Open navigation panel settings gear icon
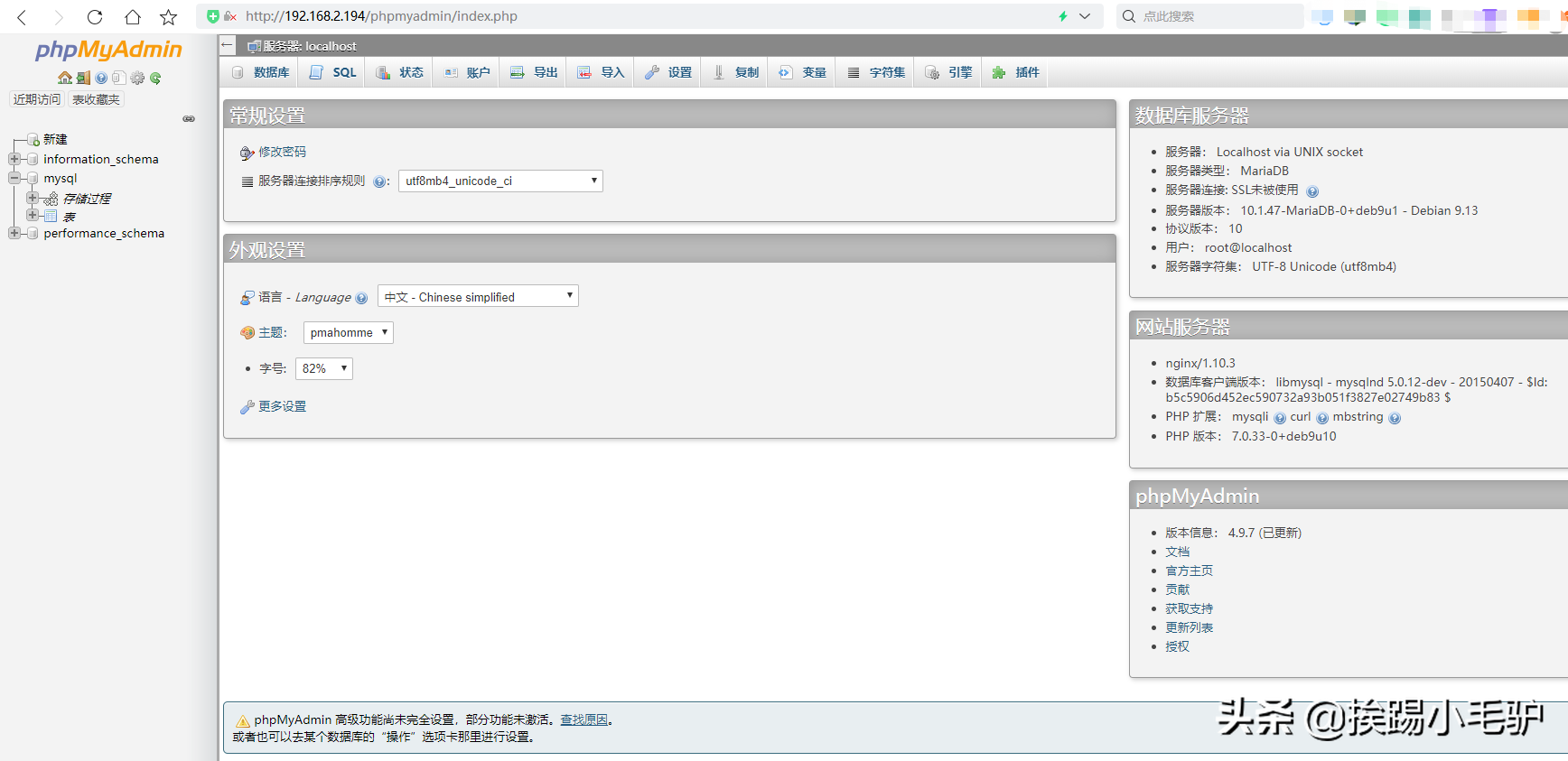1568x761 pixels. pyautogui.click(x=137, y=78)
